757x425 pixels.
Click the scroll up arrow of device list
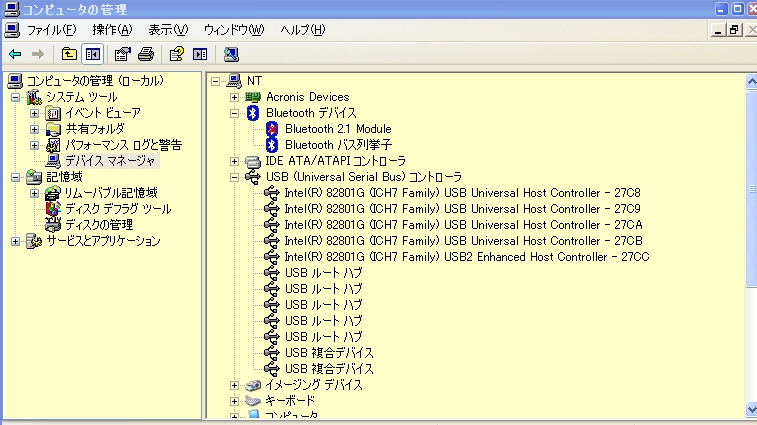click(752, 81)
